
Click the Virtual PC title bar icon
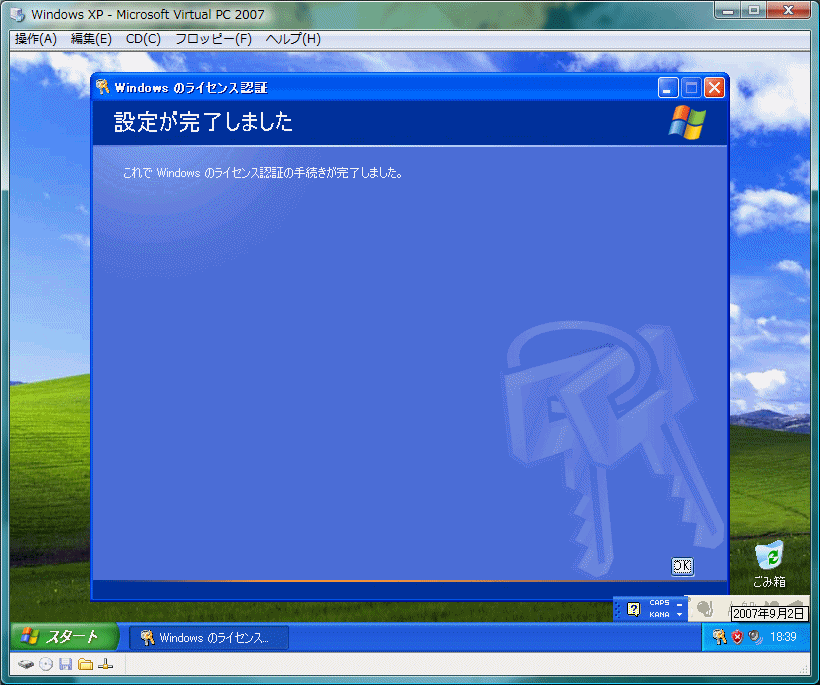(x=18, y=15)
